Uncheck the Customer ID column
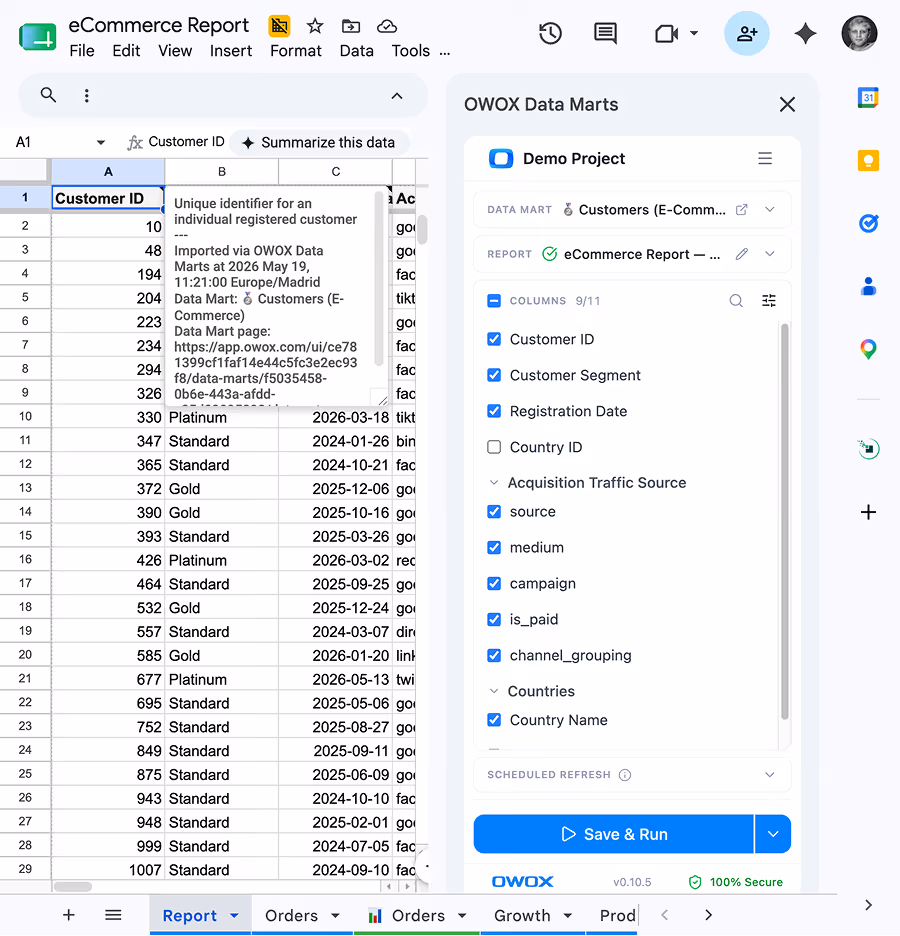 coord(494,339)
